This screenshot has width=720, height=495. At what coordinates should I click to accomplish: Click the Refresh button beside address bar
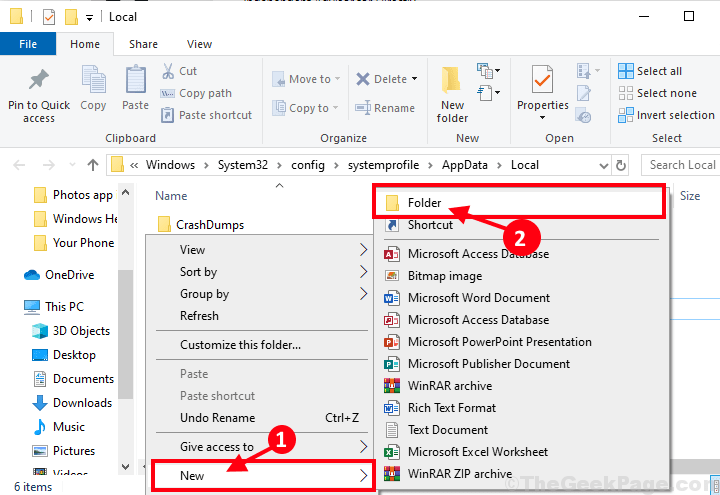[x=621, y=165]
